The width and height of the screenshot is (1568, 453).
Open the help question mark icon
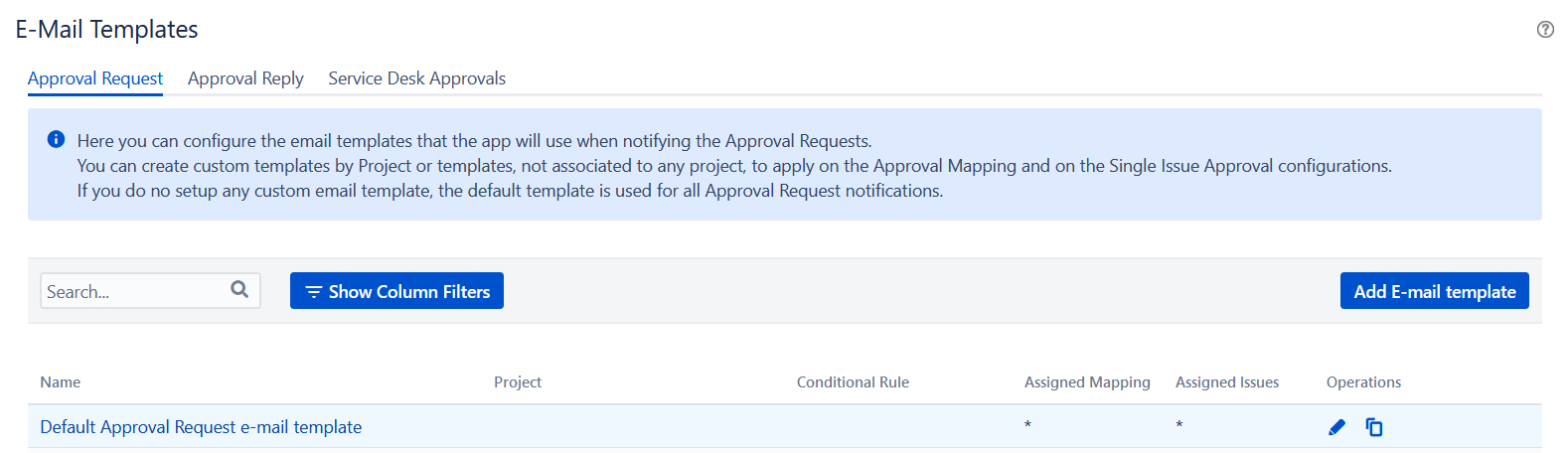pyautogui.click(x=1545, y=30)
